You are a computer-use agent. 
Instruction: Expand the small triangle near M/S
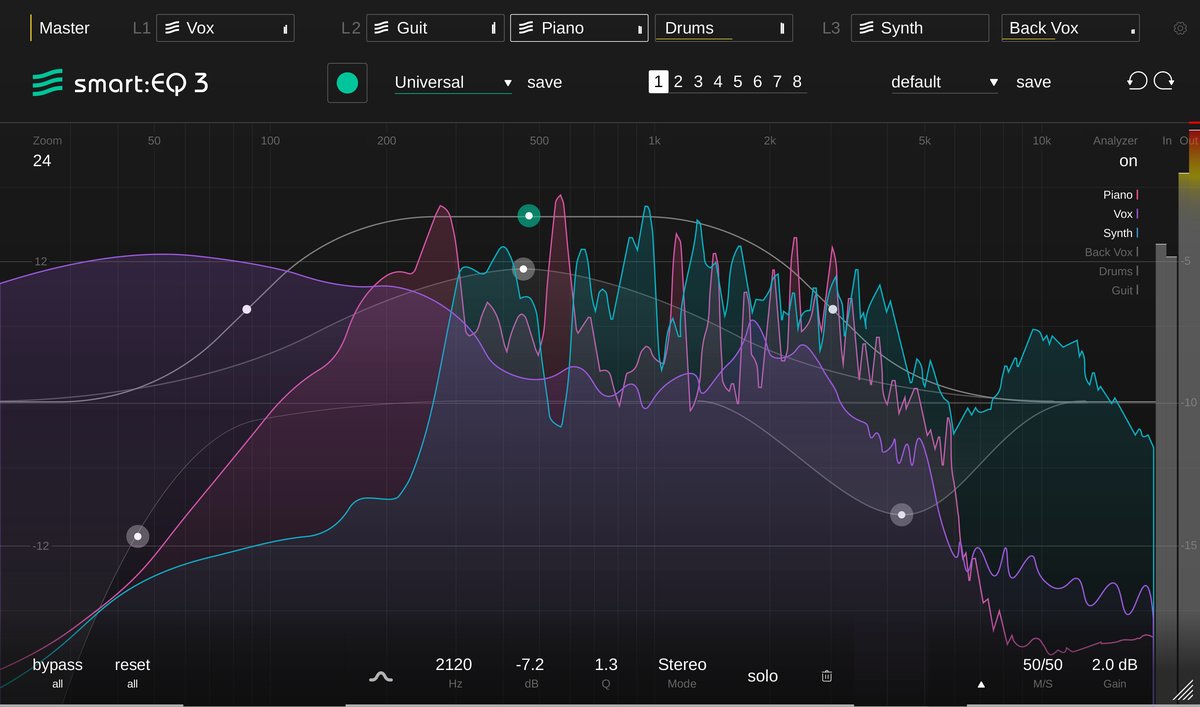[981, 685]
